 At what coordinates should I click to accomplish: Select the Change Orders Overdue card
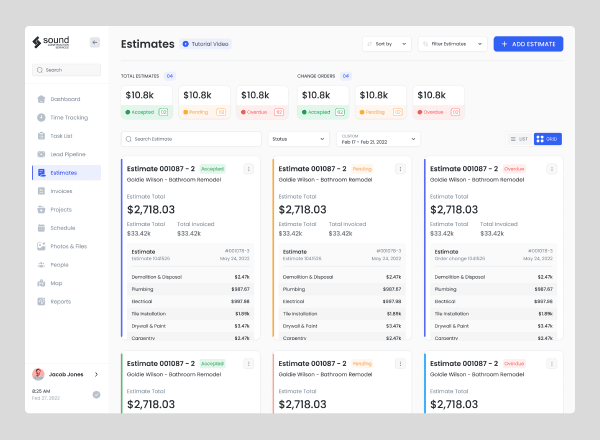(x=439, y=103)
